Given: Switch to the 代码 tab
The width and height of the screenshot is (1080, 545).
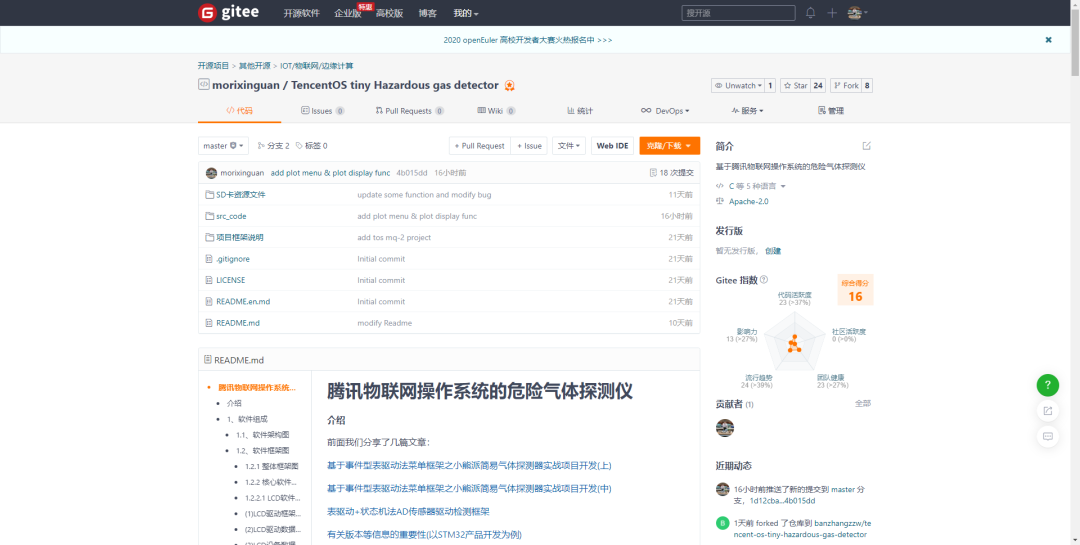Looking at the screenshot, I should pyautogui.click(x=240, y=111).
